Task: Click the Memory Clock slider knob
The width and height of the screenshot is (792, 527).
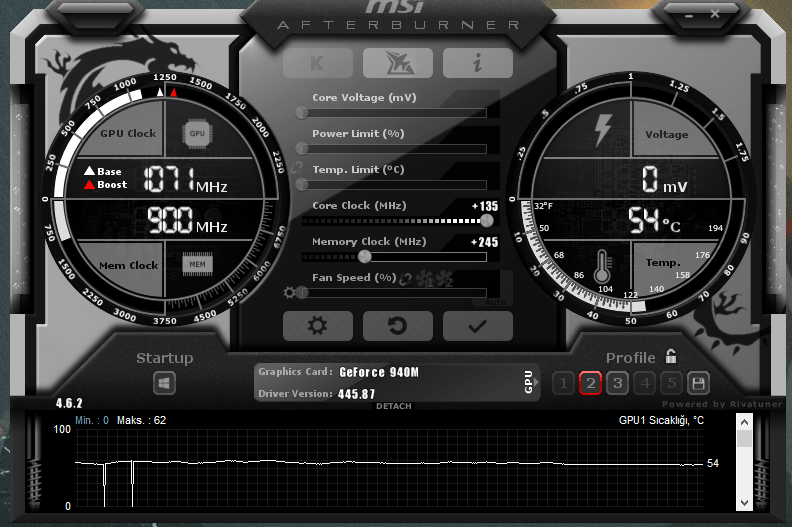Action: [x=364, y=257]
